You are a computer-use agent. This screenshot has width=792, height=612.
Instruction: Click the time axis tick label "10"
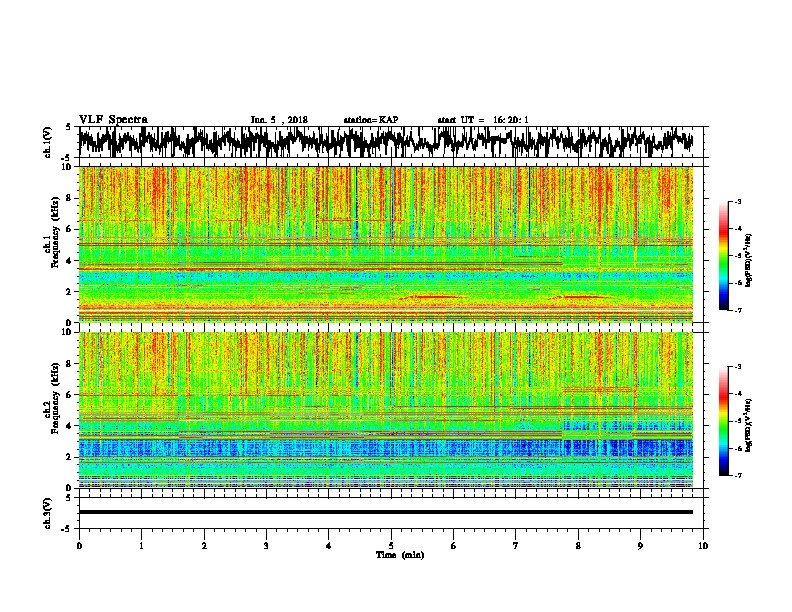point(703,546)
